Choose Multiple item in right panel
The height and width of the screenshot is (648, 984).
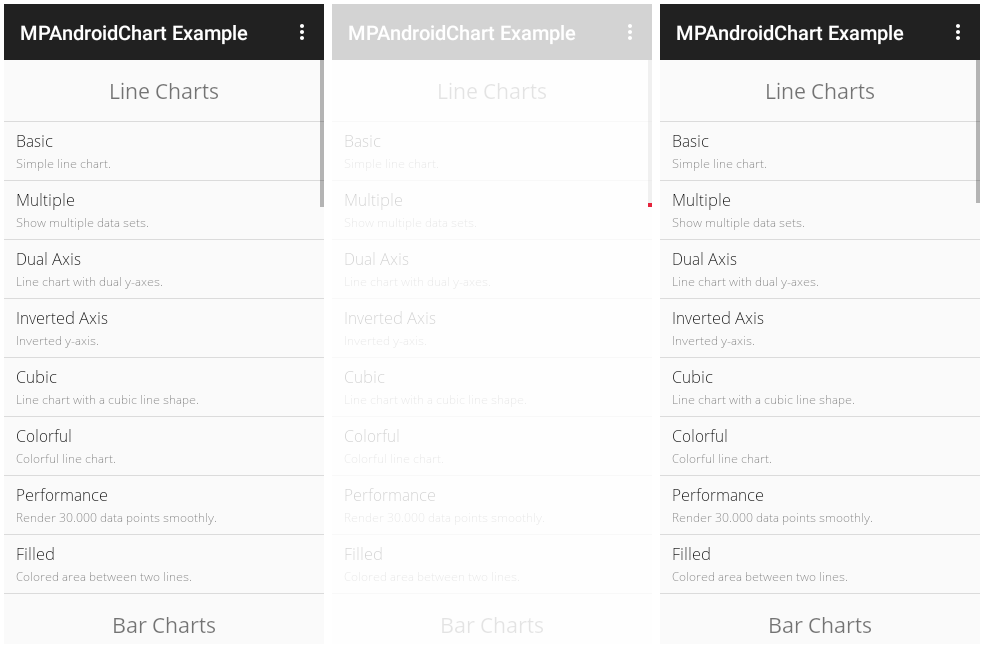click(x=816, y=210)
